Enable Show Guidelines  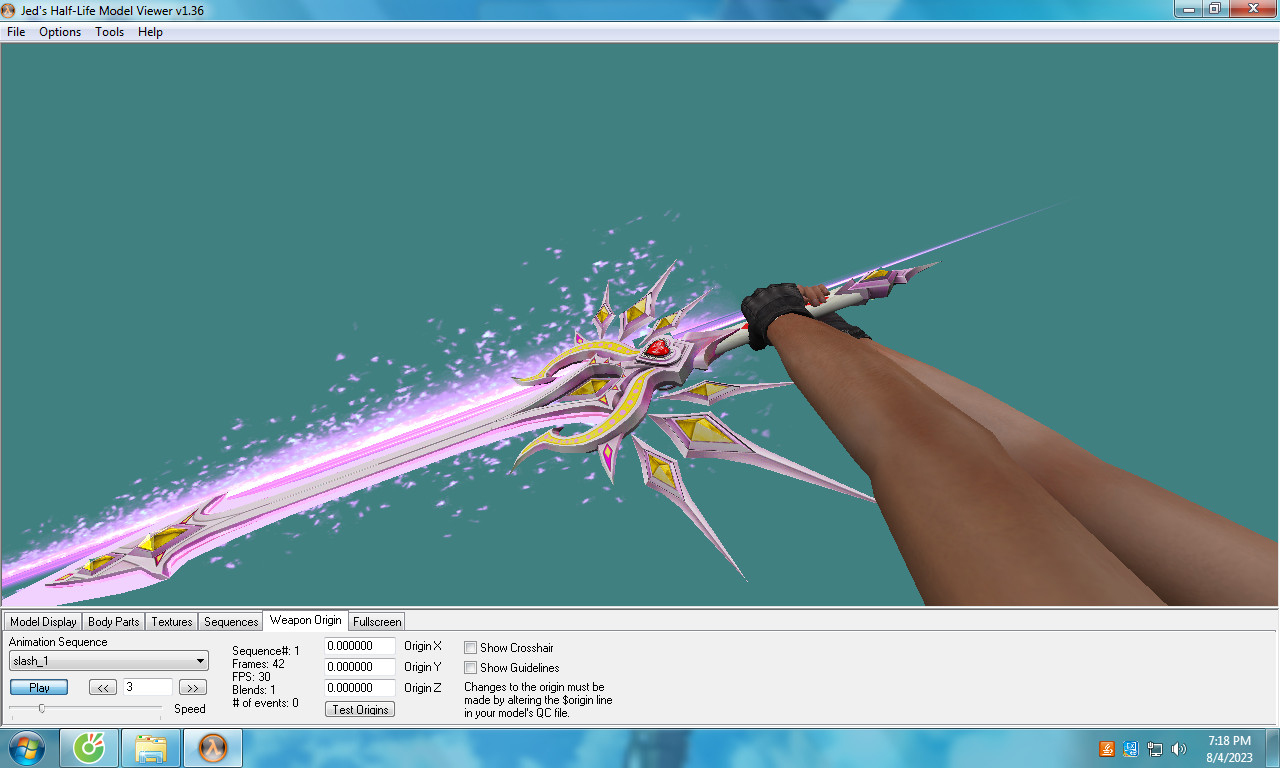pyautogui.click(x=470, y=668)
